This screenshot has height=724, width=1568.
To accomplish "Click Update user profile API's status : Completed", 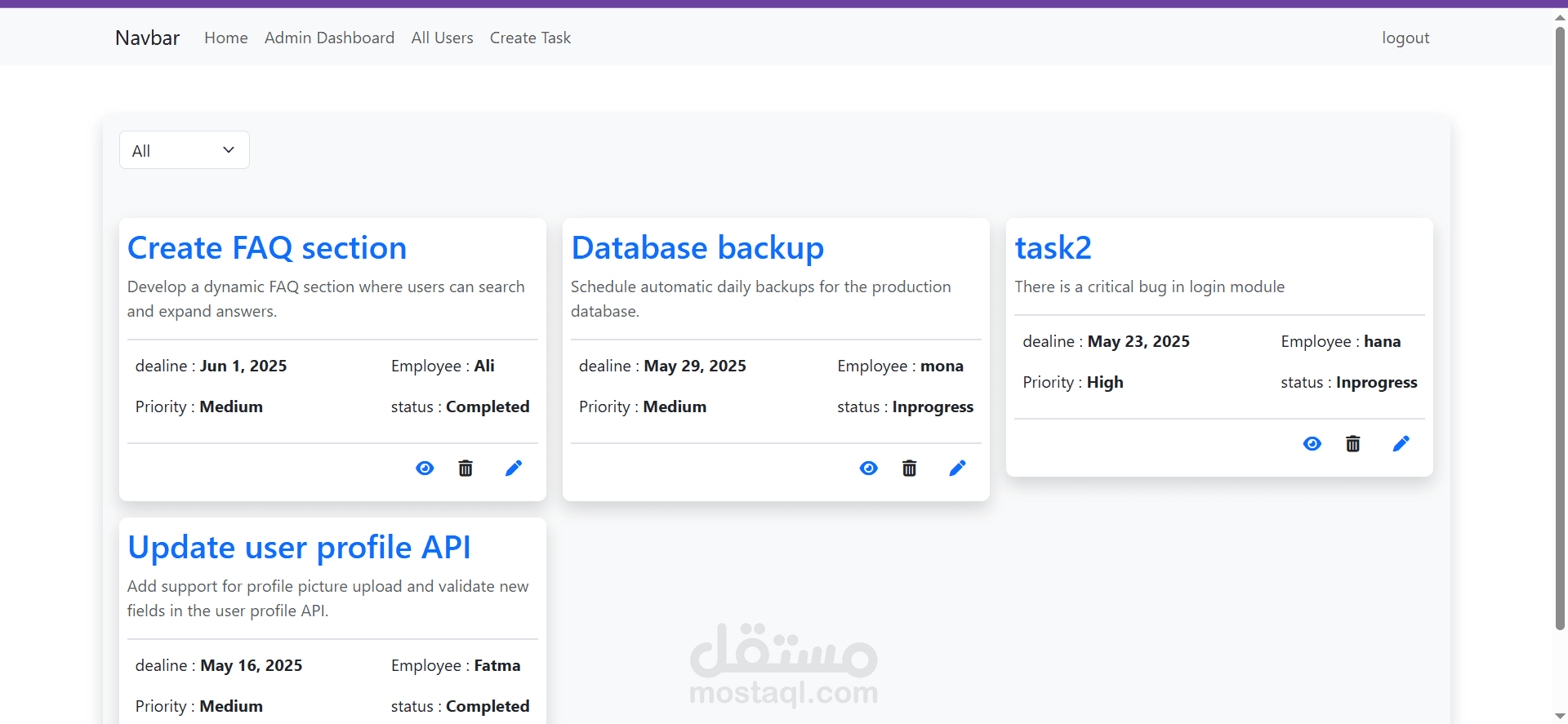I will tap(460, 706).
